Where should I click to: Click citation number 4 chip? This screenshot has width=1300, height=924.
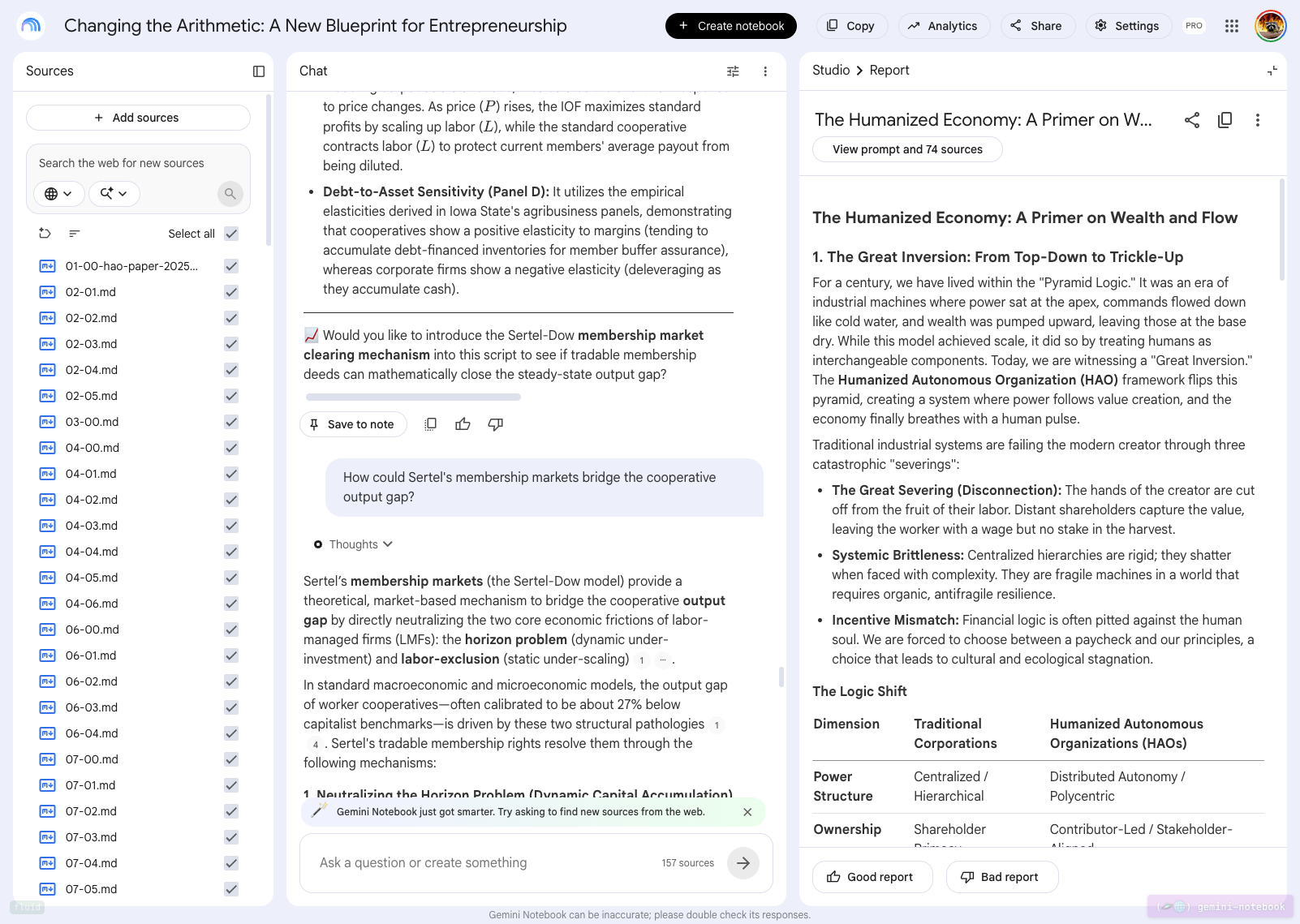[316, 744]
